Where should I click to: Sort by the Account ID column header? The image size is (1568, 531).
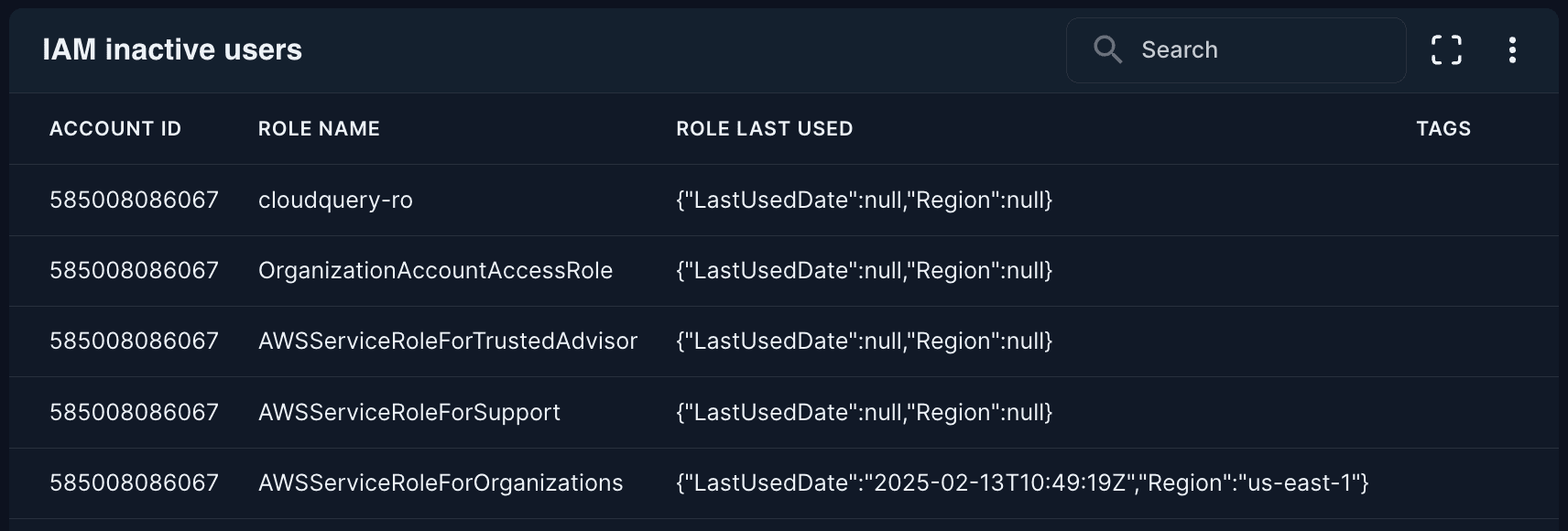pos(115,129)
